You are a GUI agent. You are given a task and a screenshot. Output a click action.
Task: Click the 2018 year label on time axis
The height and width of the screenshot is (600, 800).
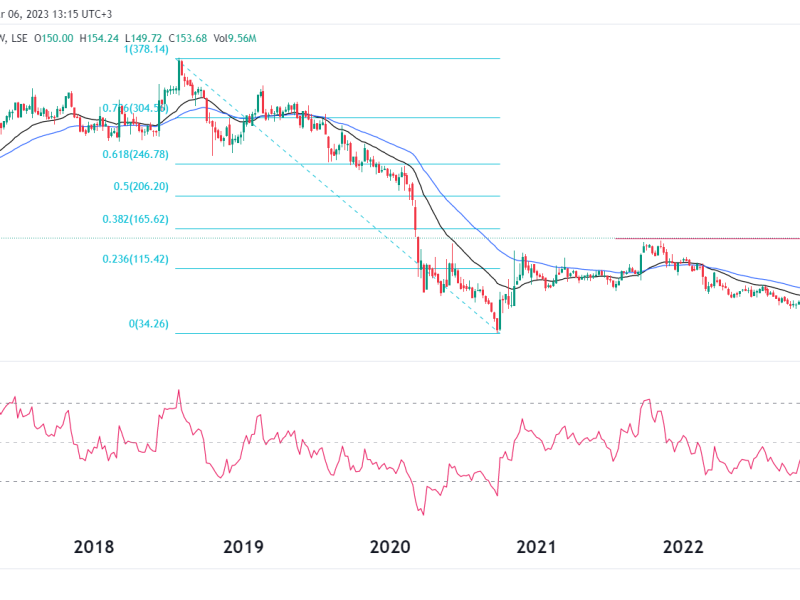tap(94, 547)
